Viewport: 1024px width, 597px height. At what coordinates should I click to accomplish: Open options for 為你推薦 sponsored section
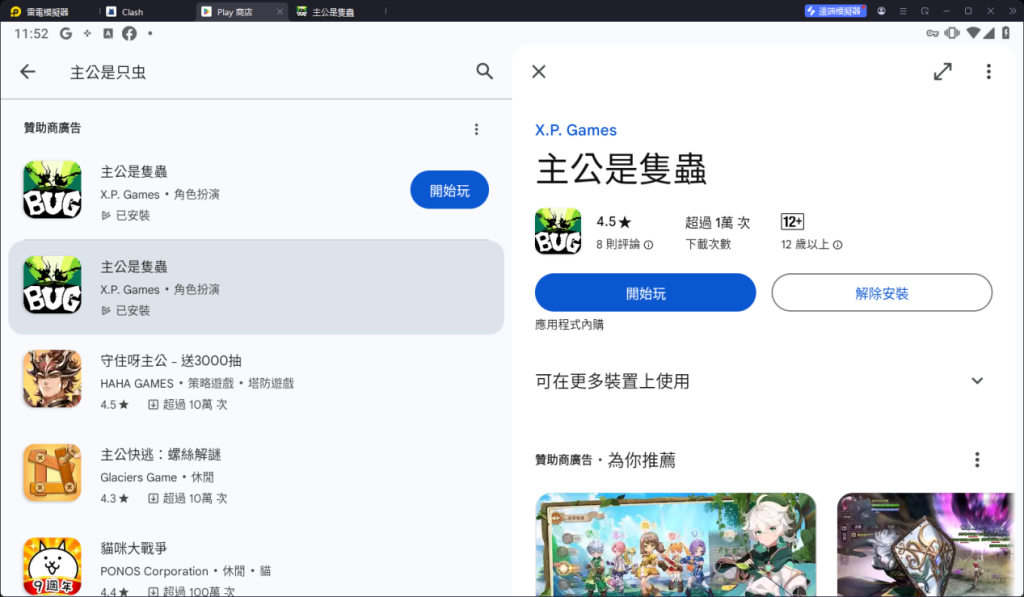coord(977,460)
